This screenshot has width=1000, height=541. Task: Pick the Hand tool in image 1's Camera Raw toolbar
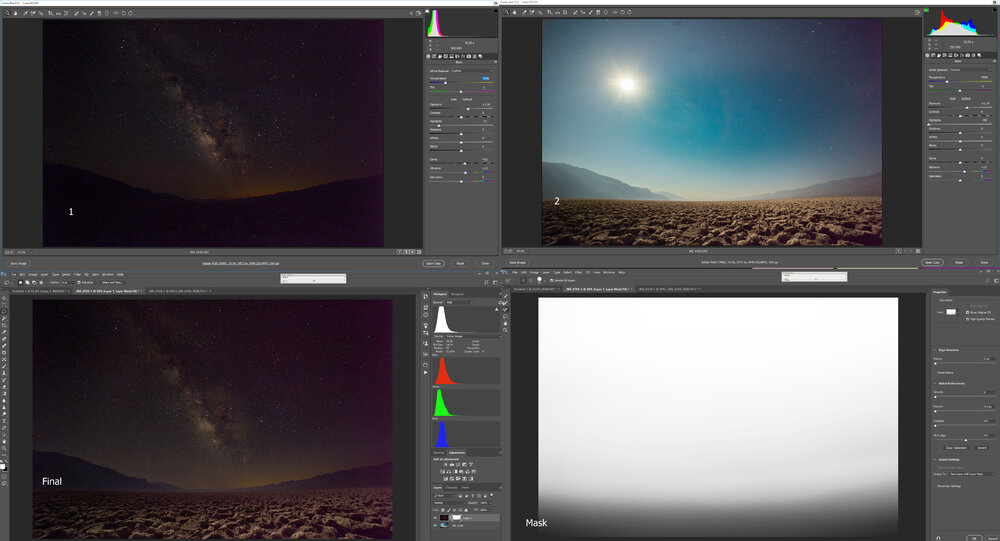click(x=14, y=13)
